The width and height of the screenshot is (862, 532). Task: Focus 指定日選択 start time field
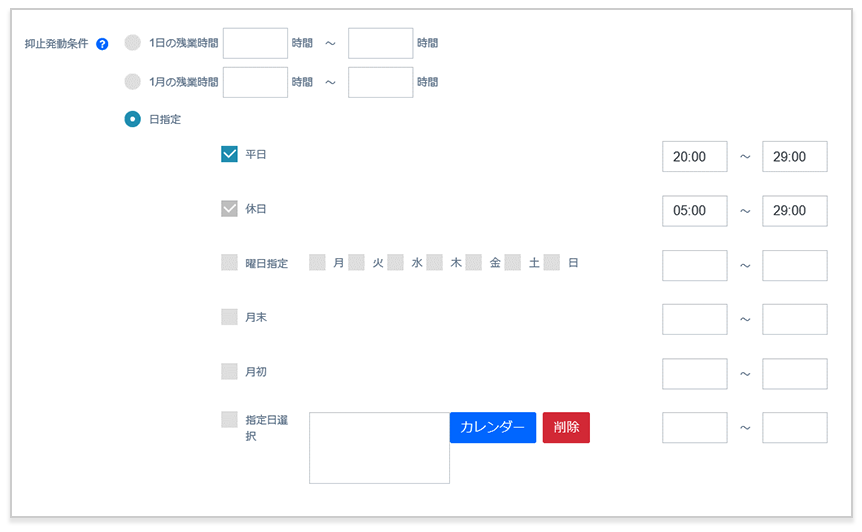click(695, 428)
